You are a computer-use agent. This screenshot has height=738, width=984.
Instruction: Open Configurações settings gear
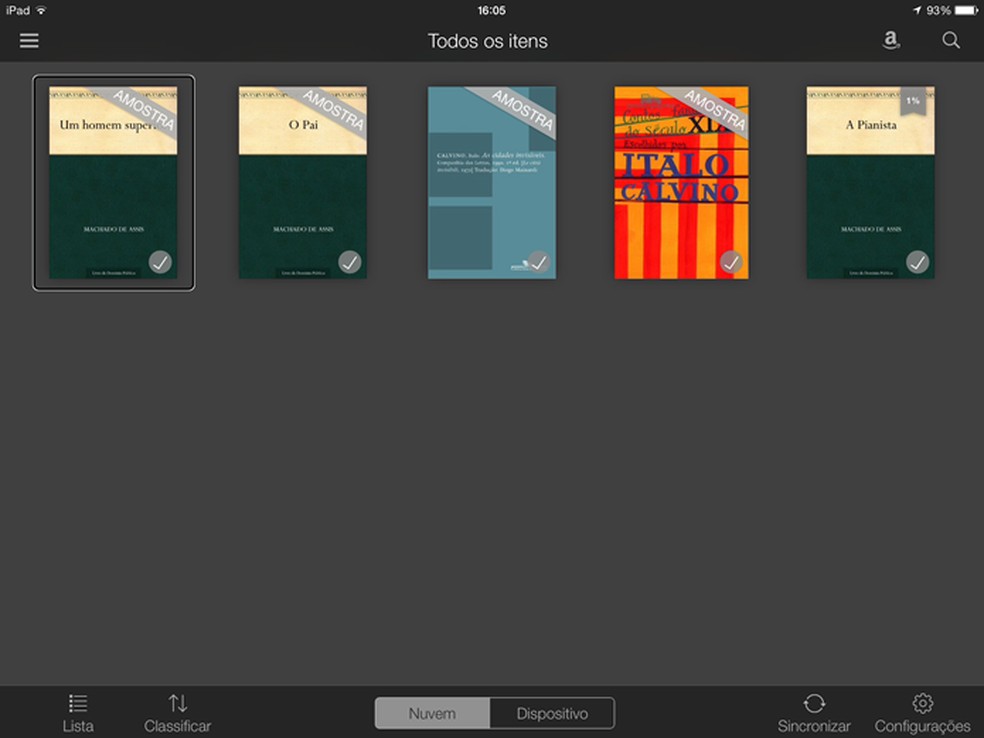[922, 714]
